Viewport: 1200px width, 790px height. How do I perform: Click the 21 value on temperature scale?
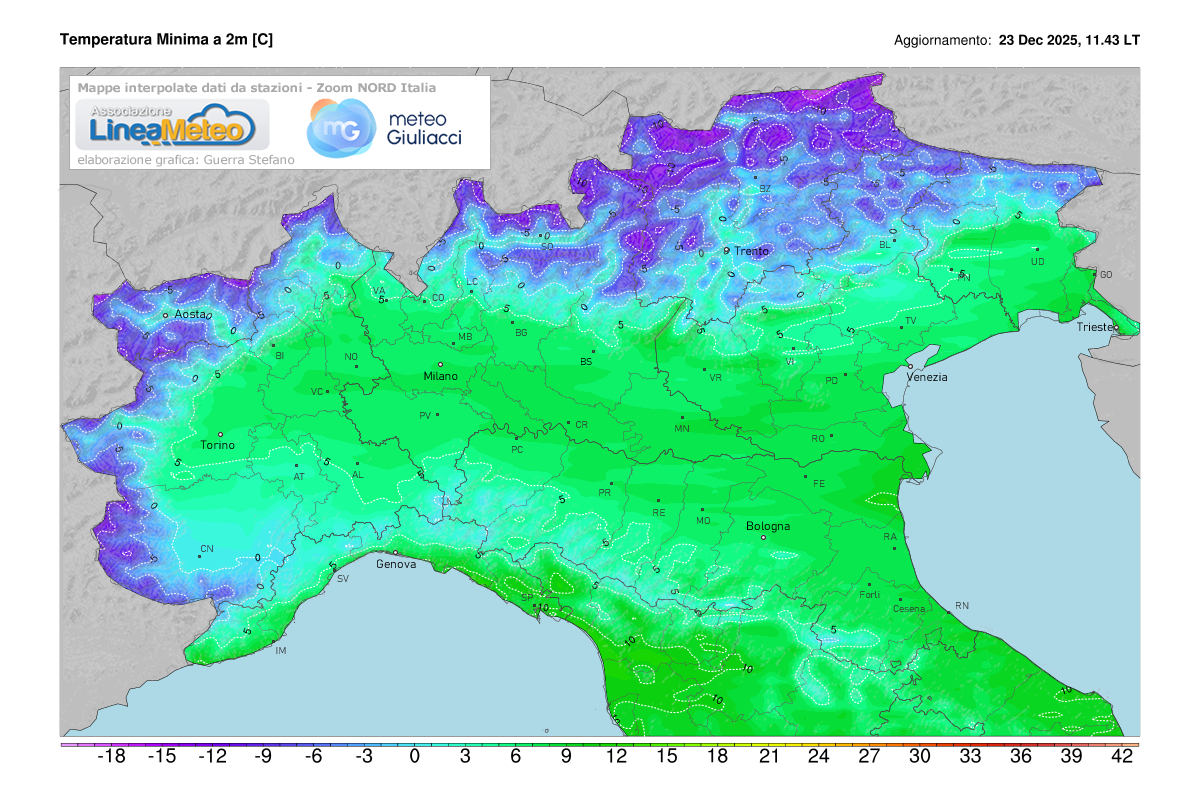pos(768,757)
